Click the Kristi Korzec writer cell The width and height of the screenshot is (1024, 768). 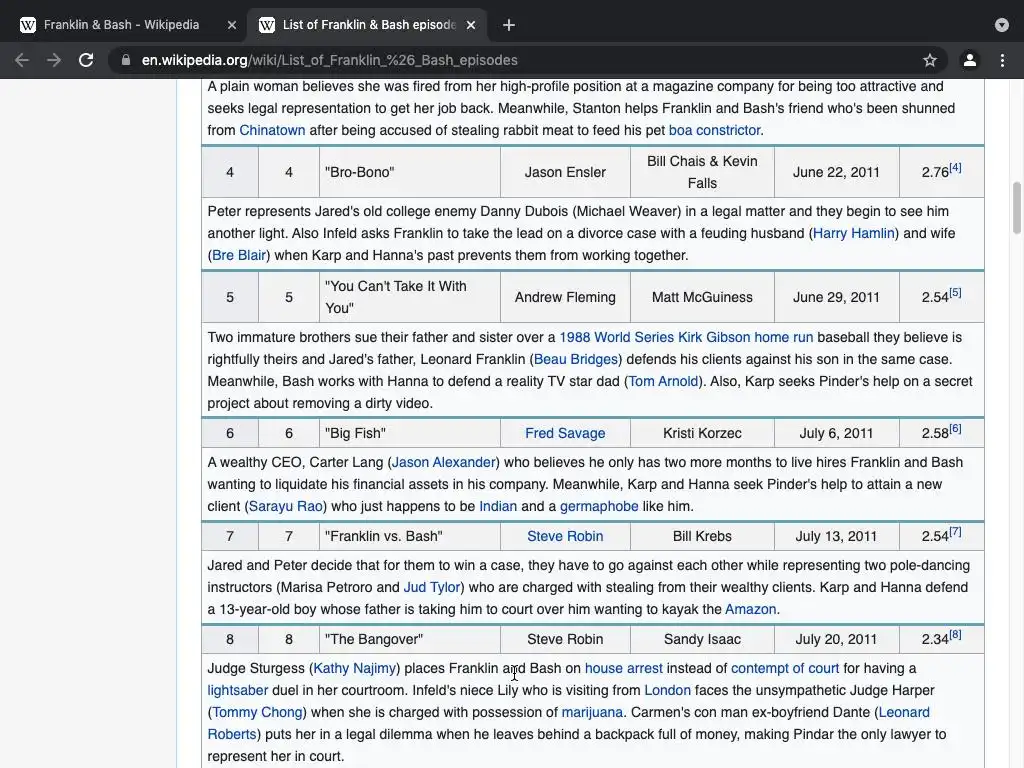coord(702,433)
